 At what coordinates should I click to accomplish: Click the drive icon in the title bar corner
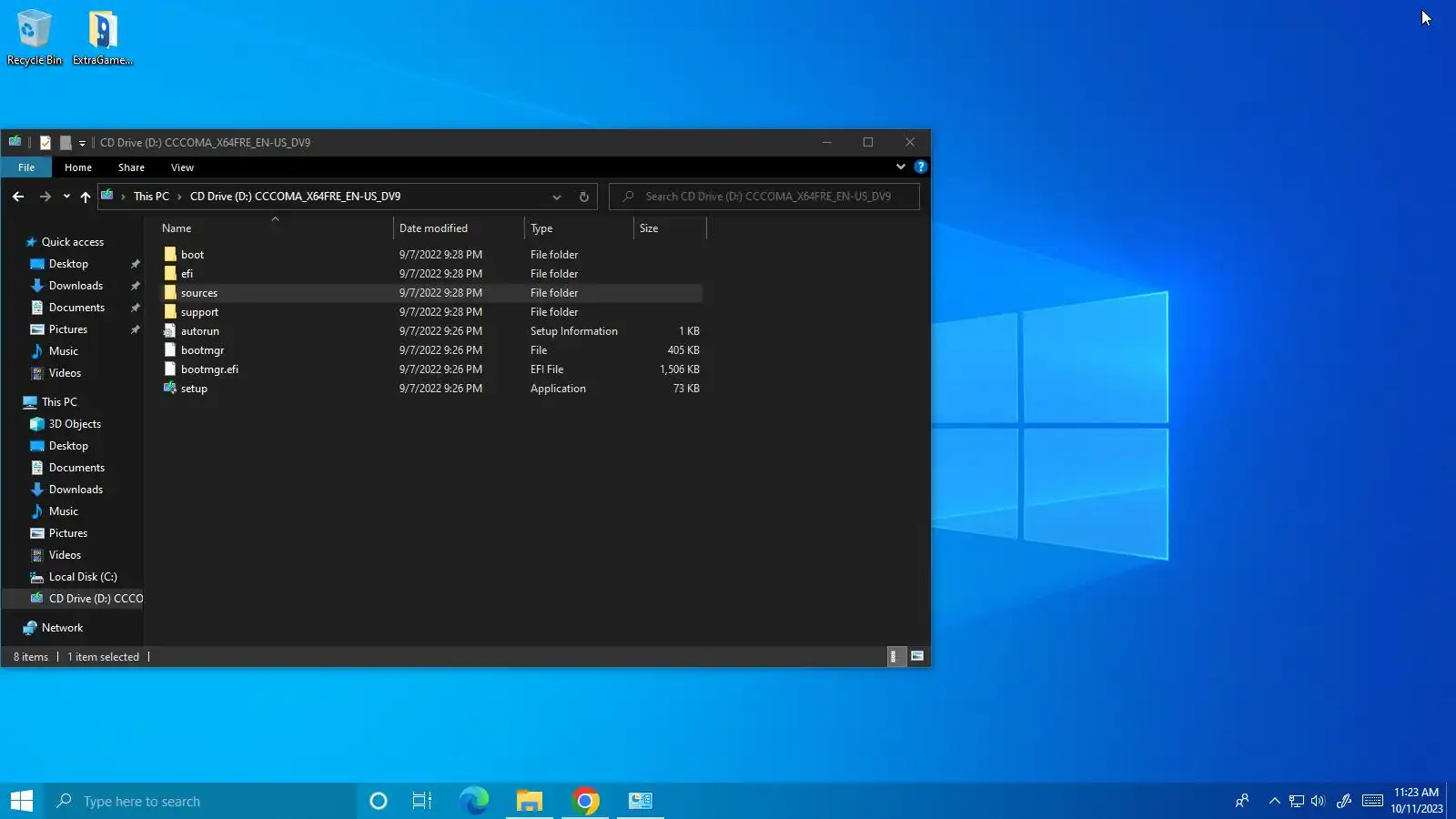point(15,142)
